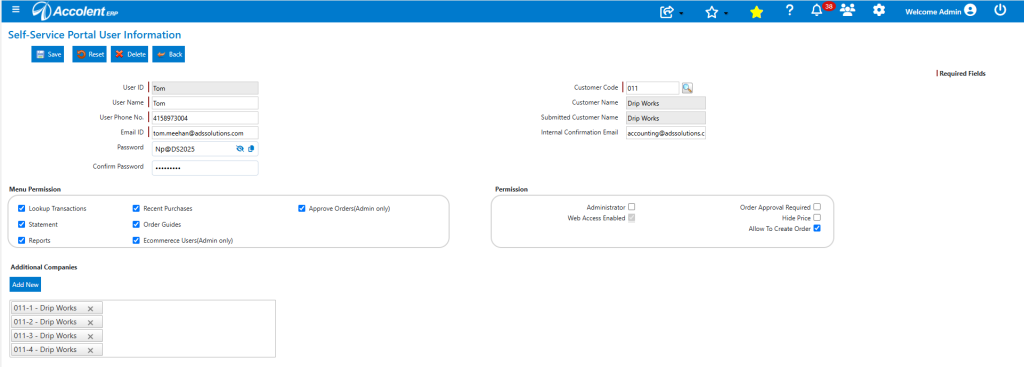
Task: Click the Welcome Admin profile icon
Action: (x=970, y=10)
